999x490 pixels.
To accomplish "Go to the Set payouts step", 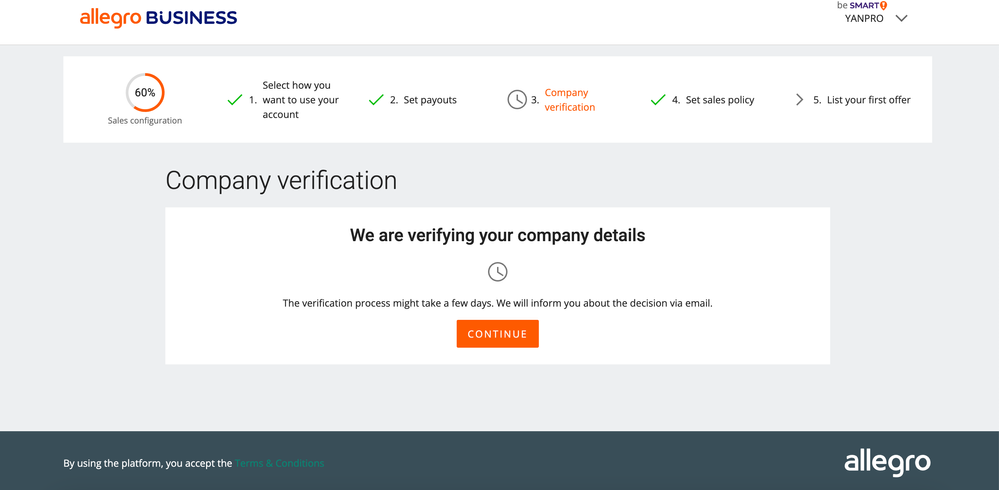I will point(430,100).
